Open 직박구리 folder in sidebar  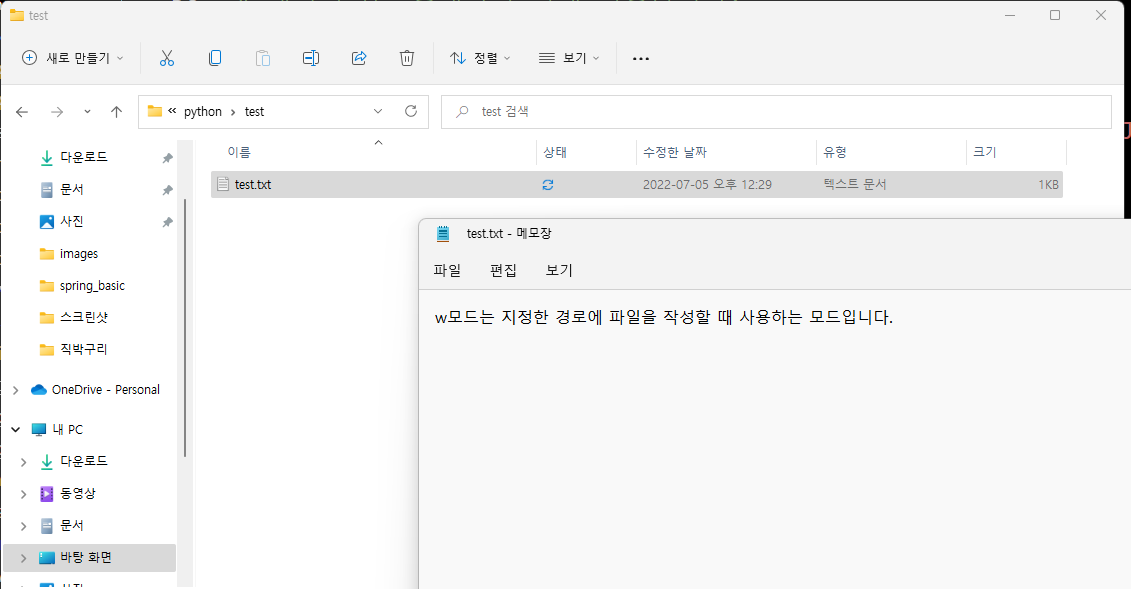point(84,350)
